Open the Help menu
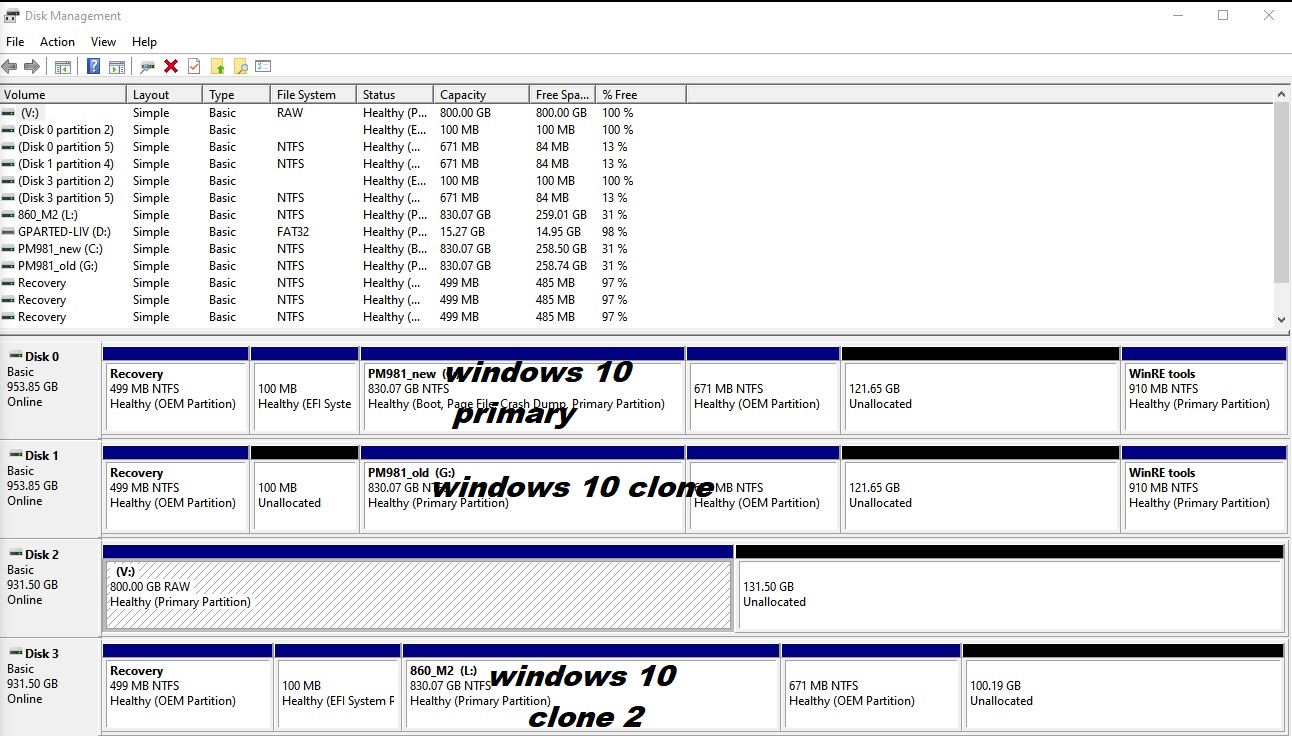This screenshot has width=1292, height=736. [144, 42]
